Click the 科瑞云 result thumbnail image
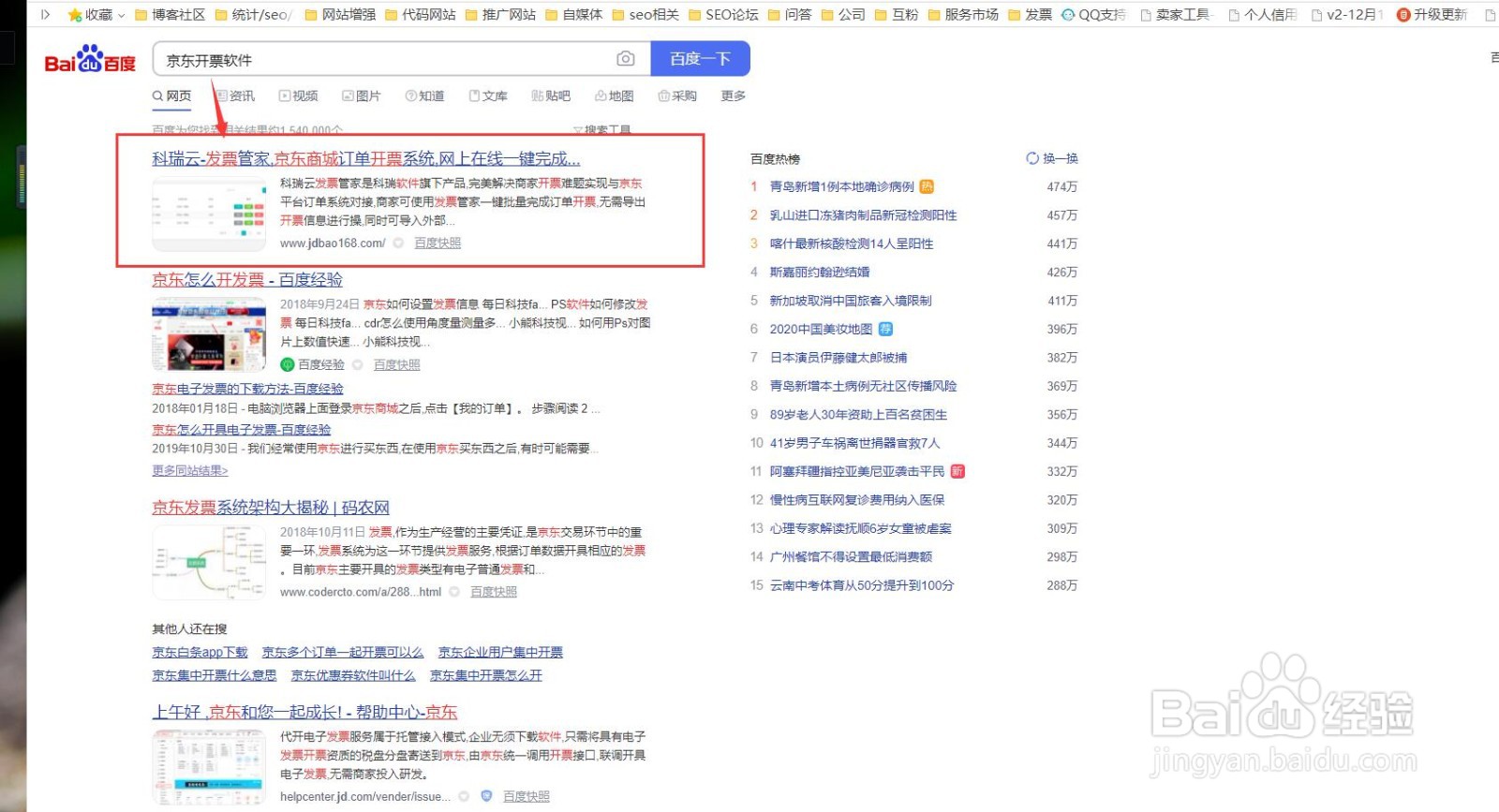Image resolution: width=1499 pixels, height=812 pixels. (209, 213)
